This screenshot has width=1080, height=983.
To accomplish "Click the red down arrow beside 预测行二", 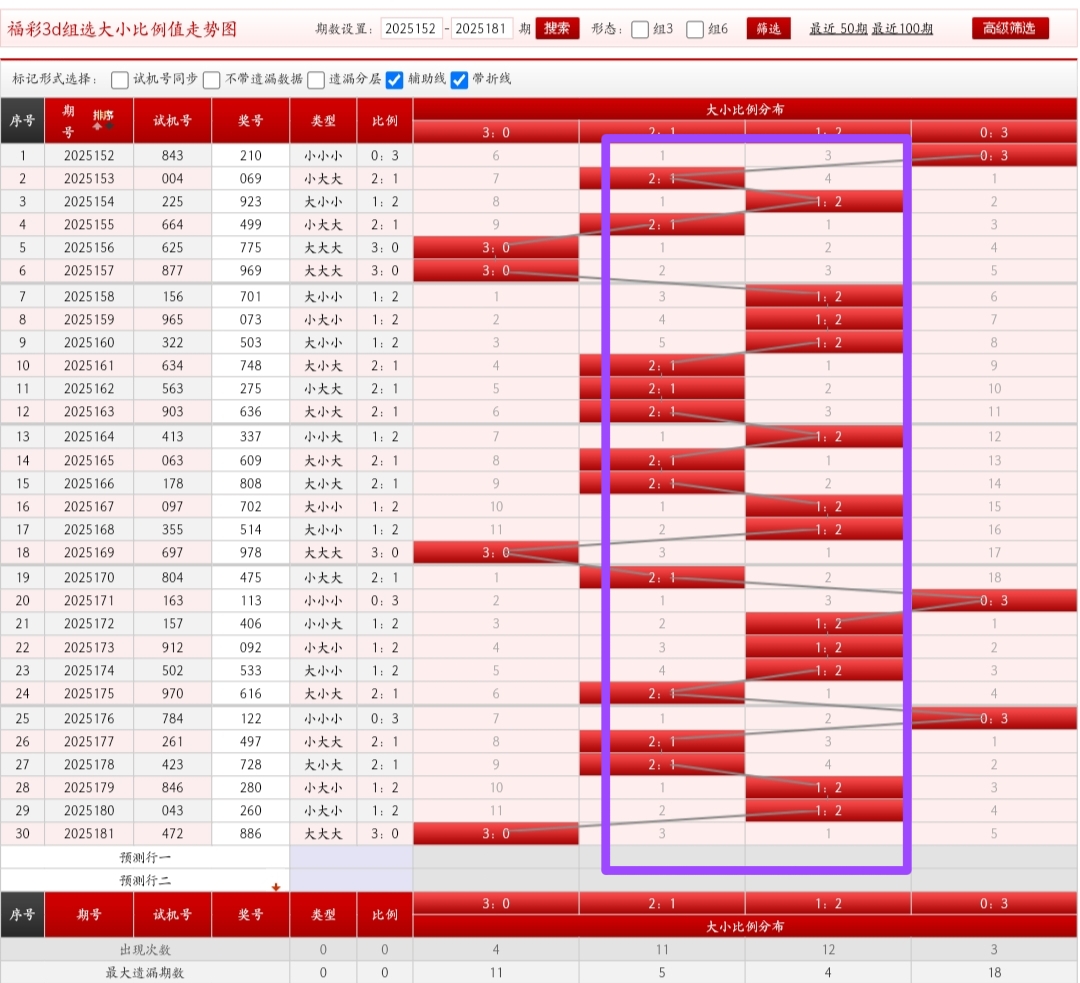I will pyautogui.click(x=276, y=886).
